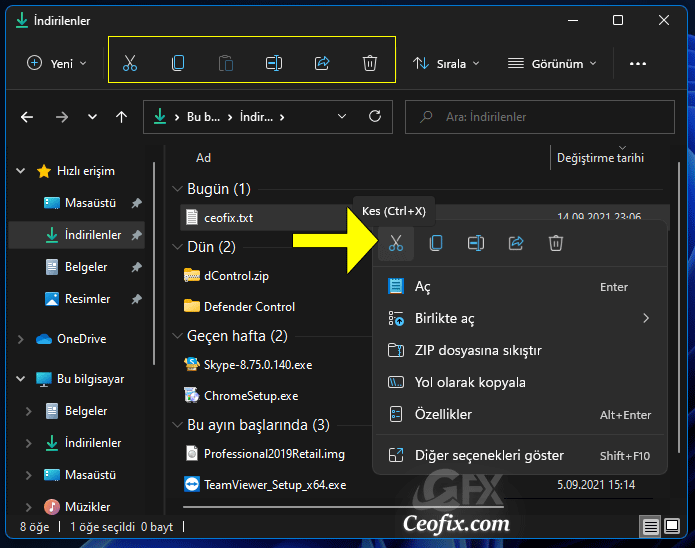Collapse the Geçen hafta (2) group

point(177,336)
